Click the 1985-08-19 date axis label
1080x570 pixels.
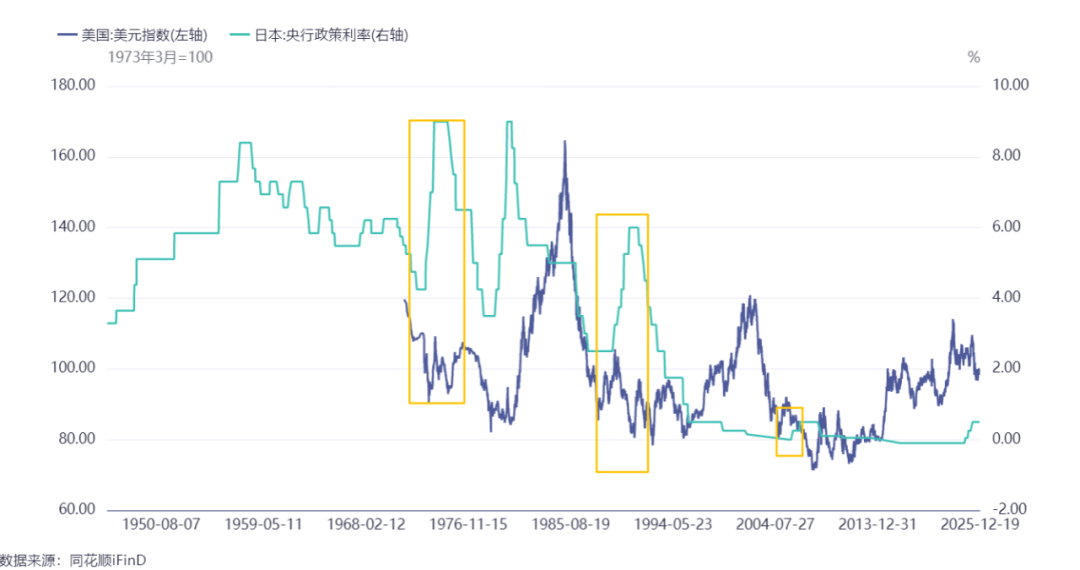(570, 524)
